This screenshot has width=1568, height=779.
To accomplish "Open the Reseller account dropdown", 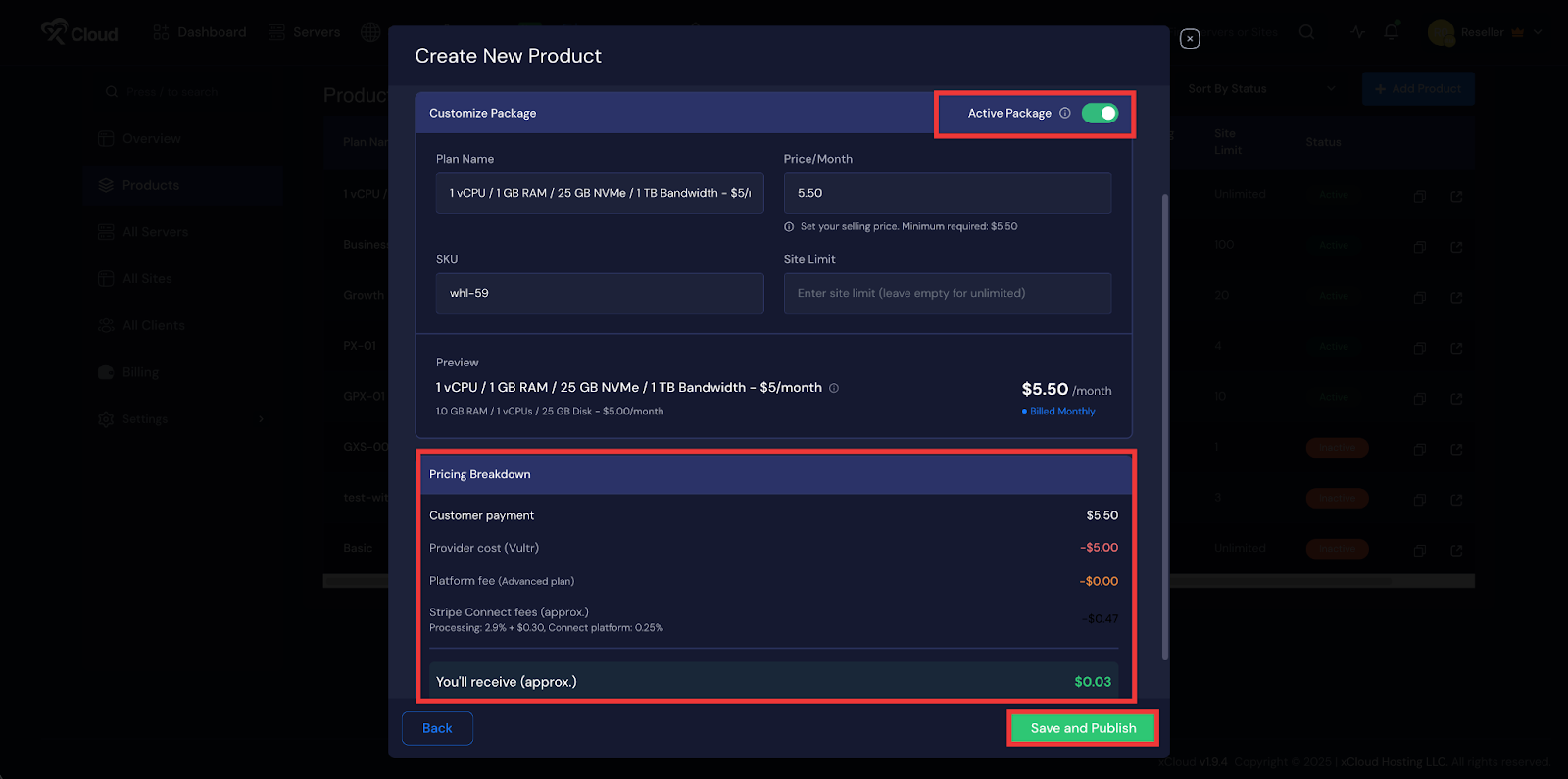I will (x=1486, y=32).
